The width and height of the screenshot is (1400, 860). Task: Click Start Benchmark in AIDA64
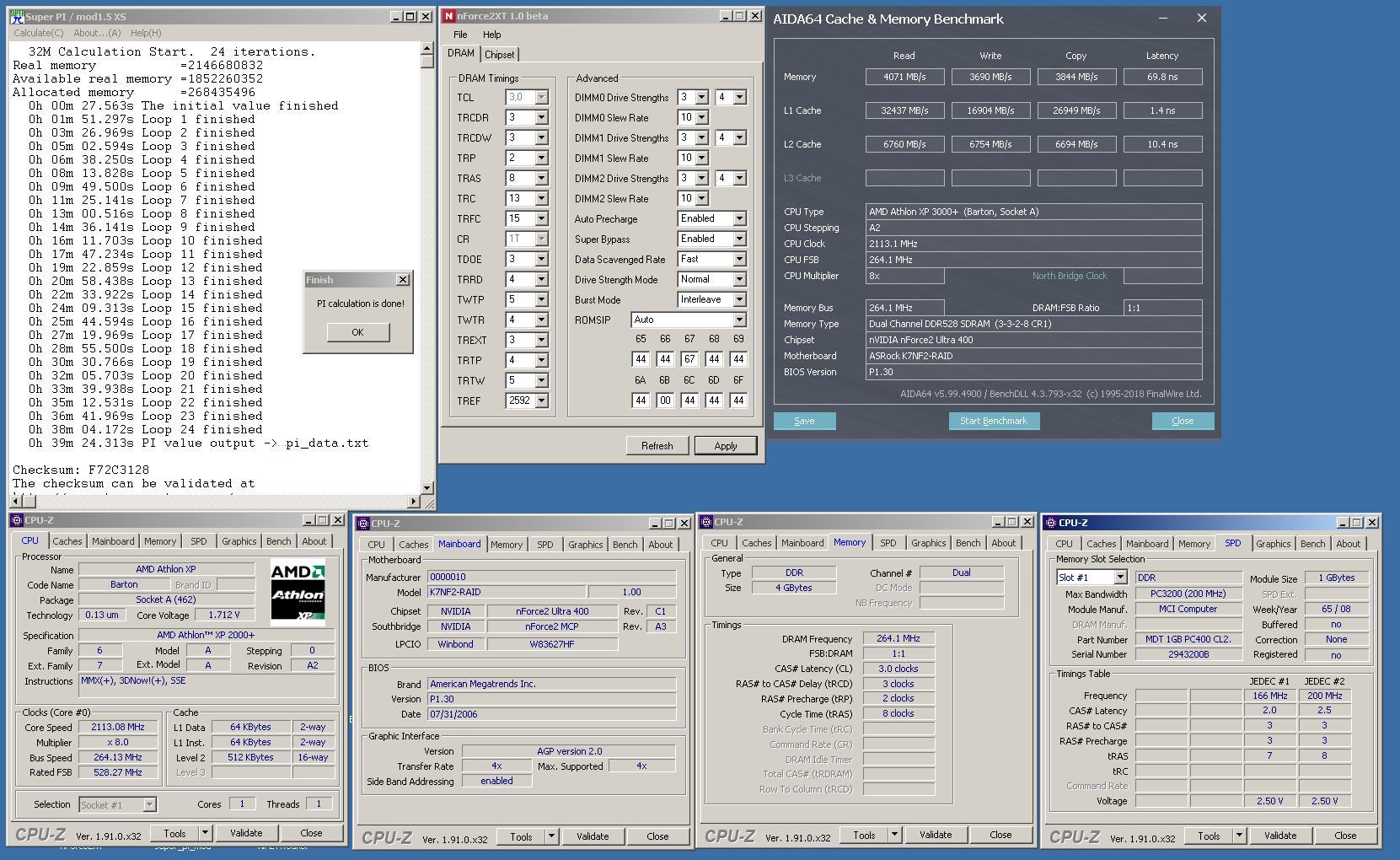(994, 421)
